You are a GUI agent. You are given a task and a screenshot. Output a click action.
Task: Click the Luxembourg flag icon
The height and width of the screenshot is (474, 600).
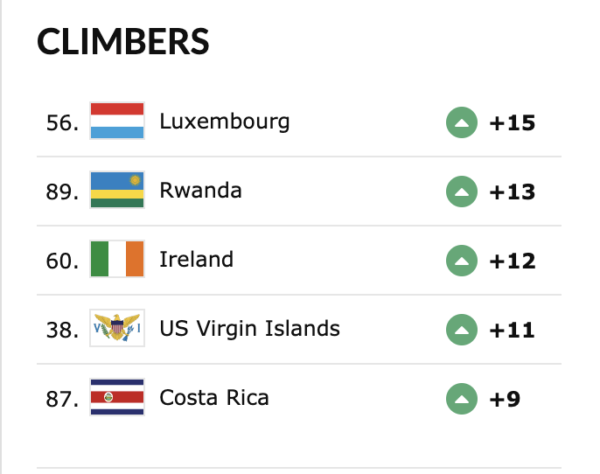(117, 122)
